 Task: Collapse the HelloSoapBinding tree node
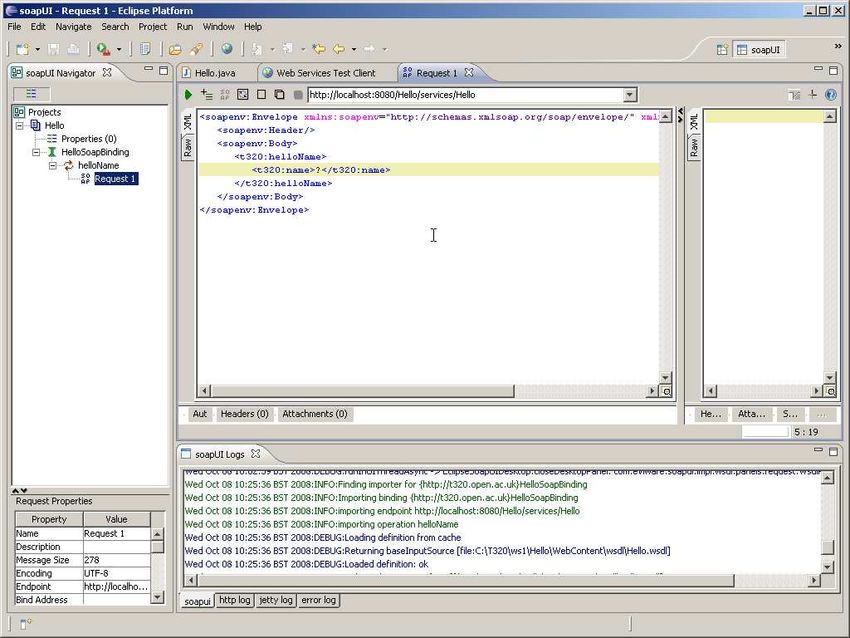click(x=36, y=152)
